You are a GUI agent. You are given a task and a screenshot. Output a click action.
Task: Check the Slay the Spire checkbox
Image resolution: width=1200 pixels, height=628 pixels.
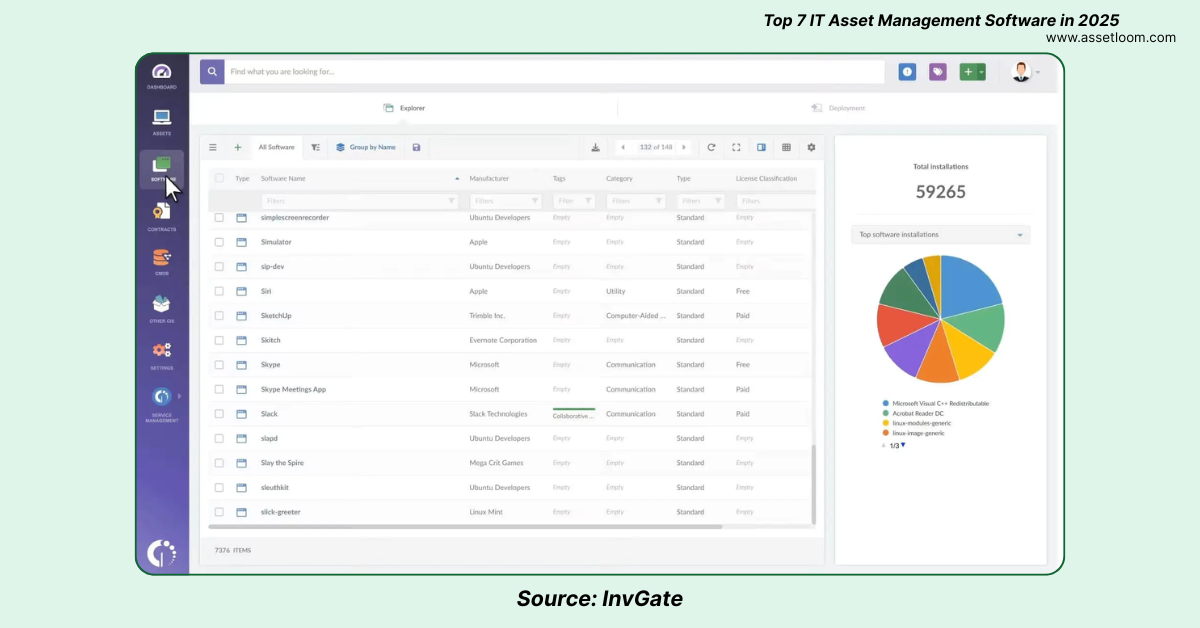click(x=219, y=463)
